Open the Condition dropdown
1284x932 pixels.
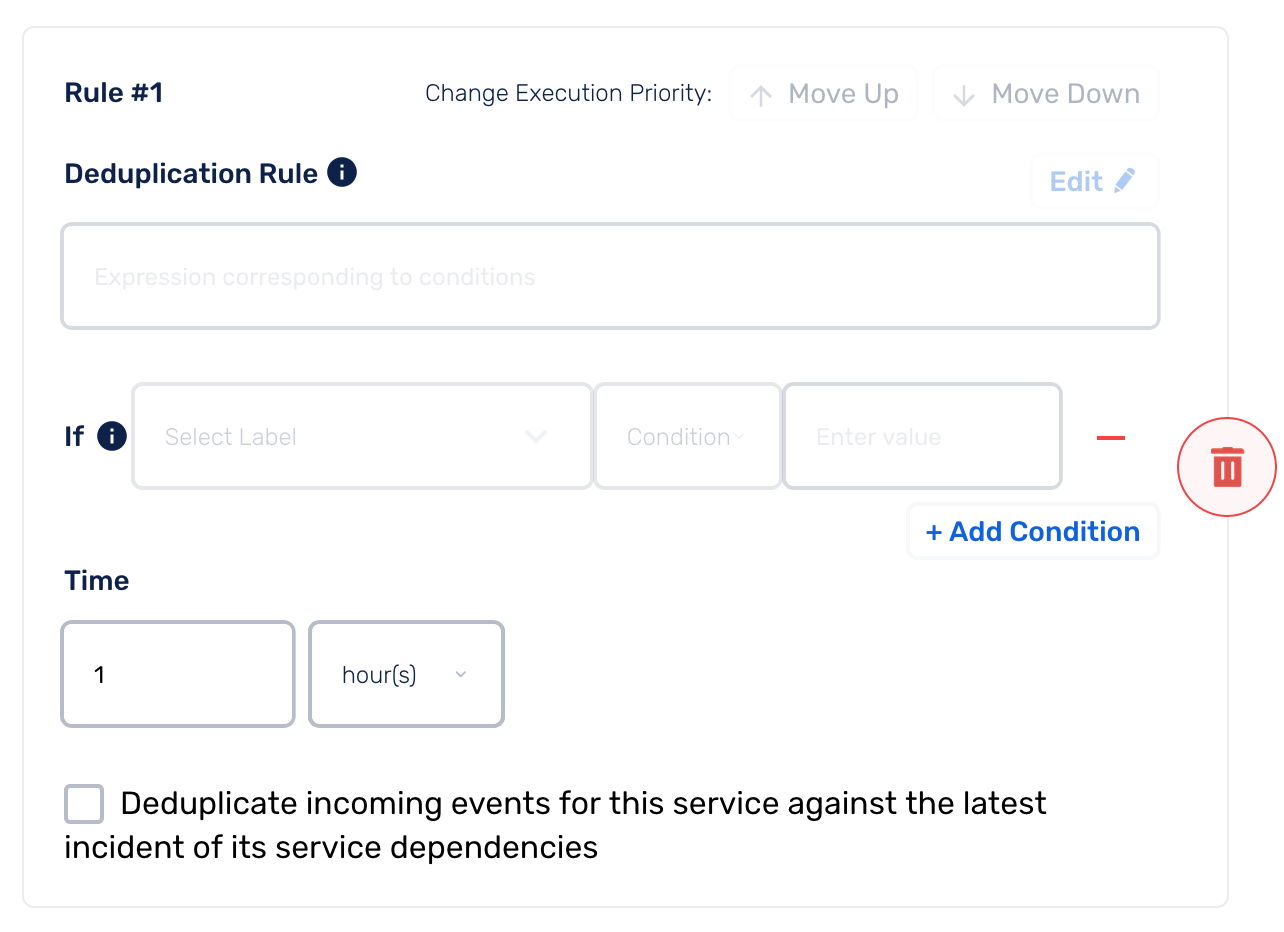coord(688,437)
